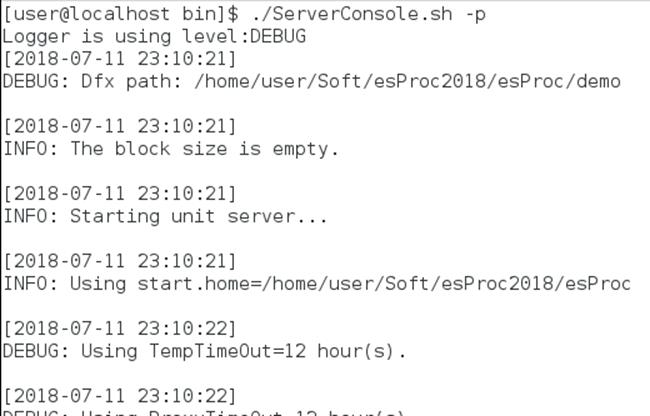This screenshot has height=416, width=650.
Task: Click the Dfx path debug line
Action: [311, 81]
